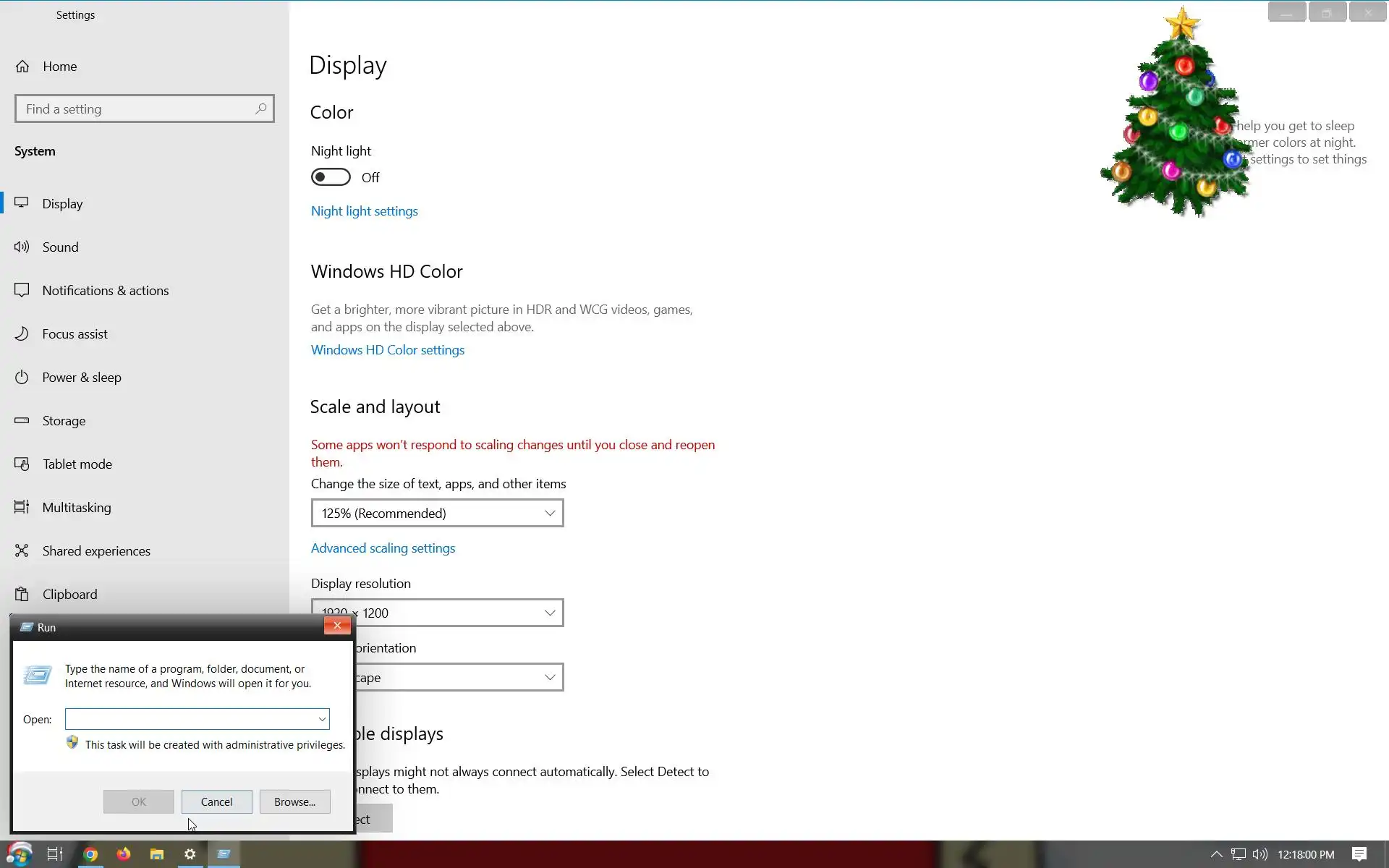Viewport: 1389px width, 868px height.
Task: Open Notifications & actions page
Action: point(105,291)
